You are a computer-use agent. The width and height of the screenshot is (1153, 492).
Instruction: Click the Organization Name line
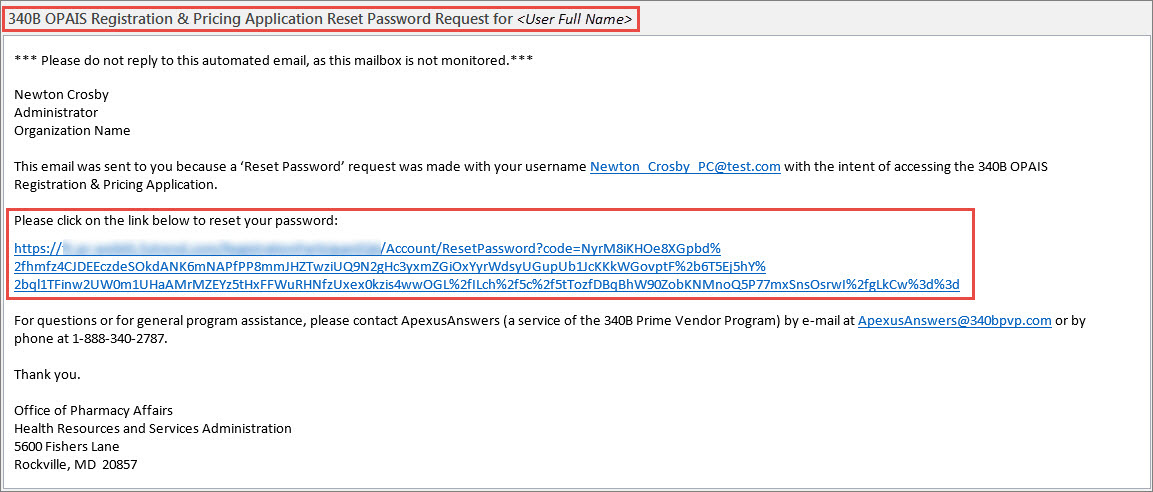click(x=72, y=131)
